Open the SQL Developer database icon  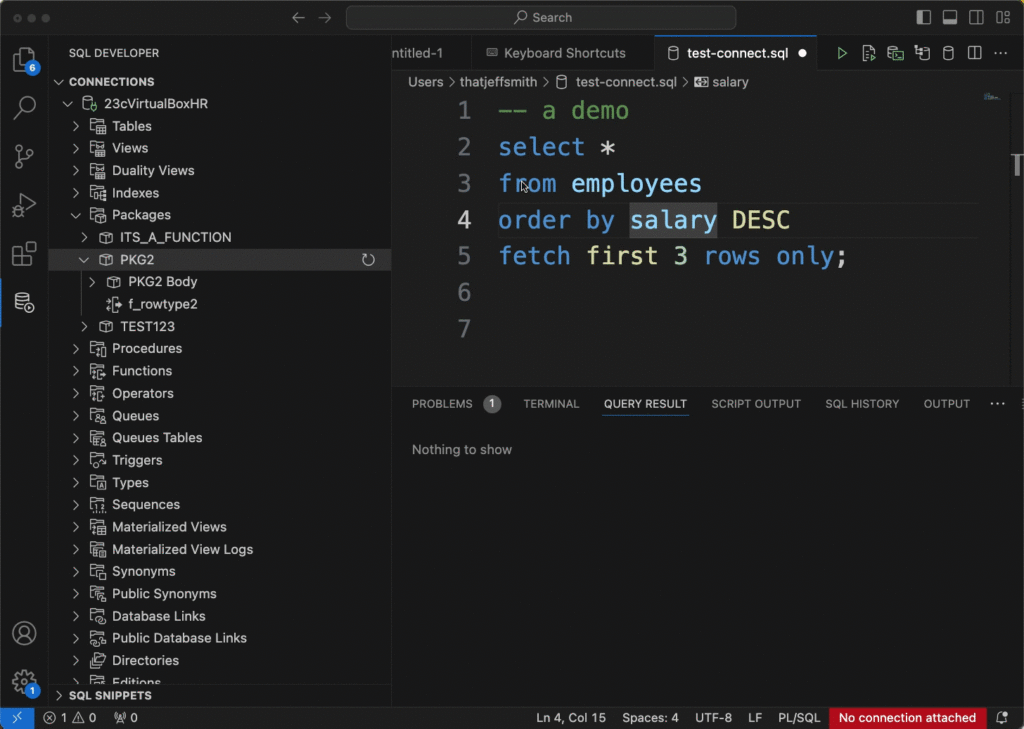click(24, 302)
